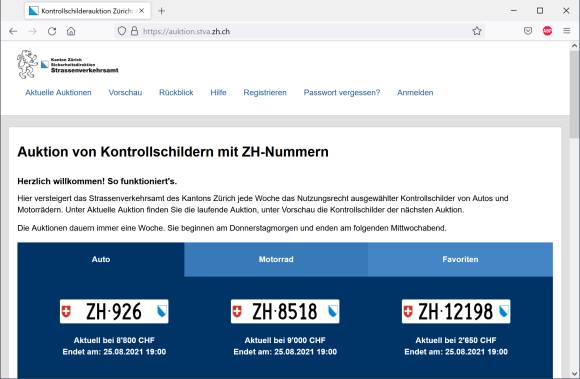This screenshot has width=580, height=379.
Task: Open the Rückblick navigation link
Action: (x=176, y=92)
